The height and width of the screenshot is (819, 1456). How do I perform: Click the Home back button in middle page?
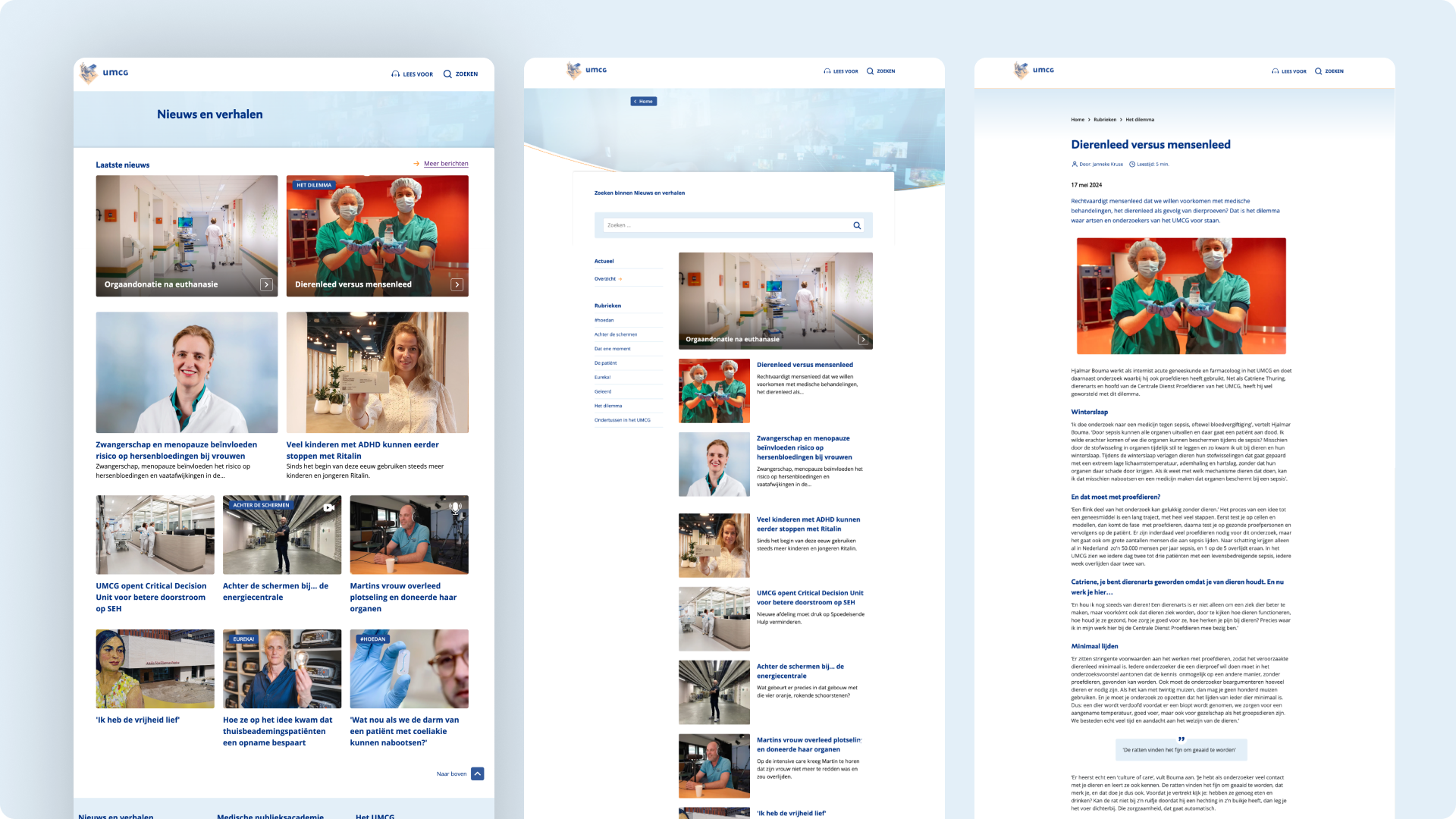point(644,102)
